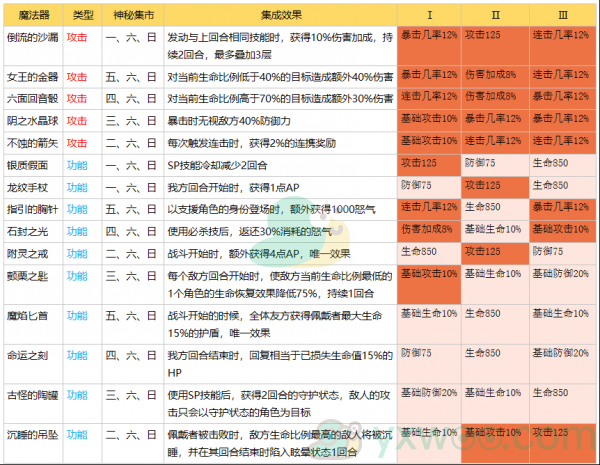Click the '五、六、日' market days for 女王的金器

[131, 77]
